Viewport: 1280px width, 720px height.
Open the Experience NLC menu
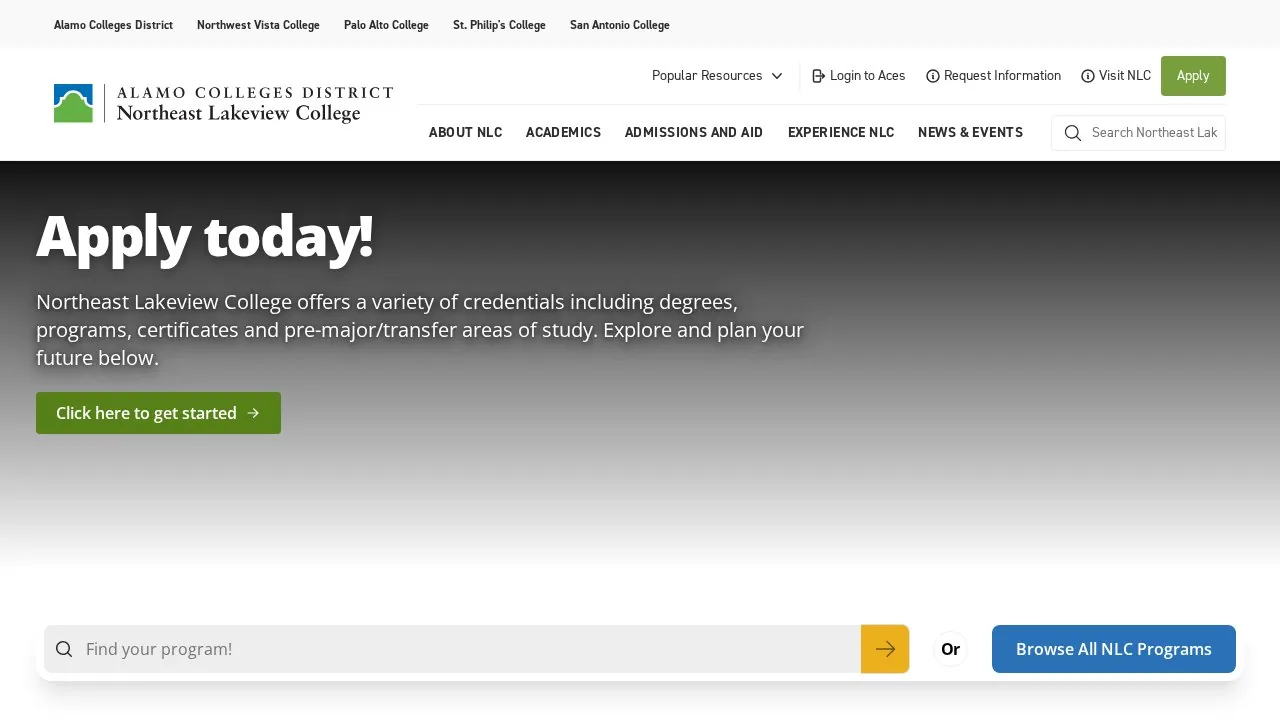(x=841, y=133)
